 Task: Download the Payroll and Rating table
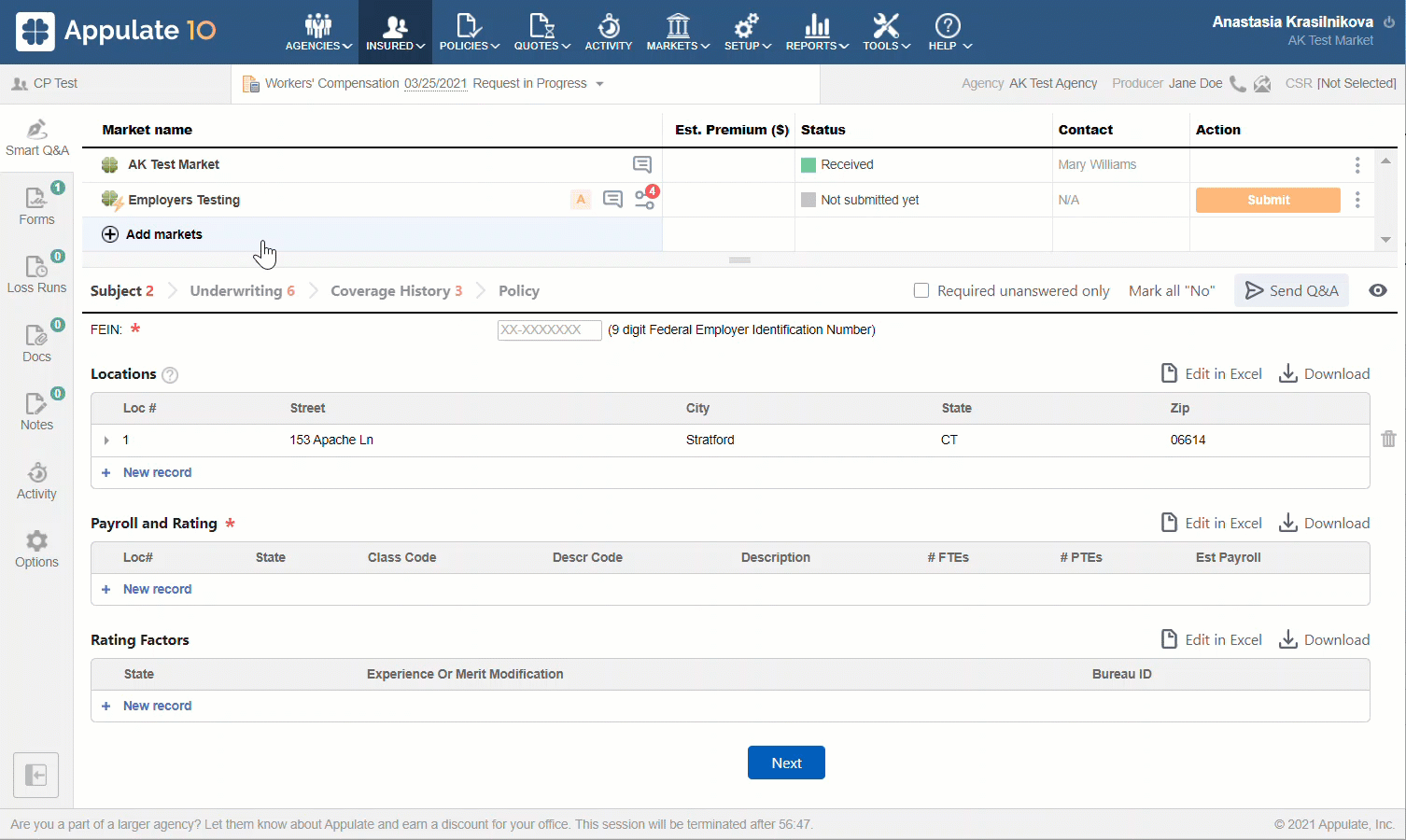point(1324,523)
